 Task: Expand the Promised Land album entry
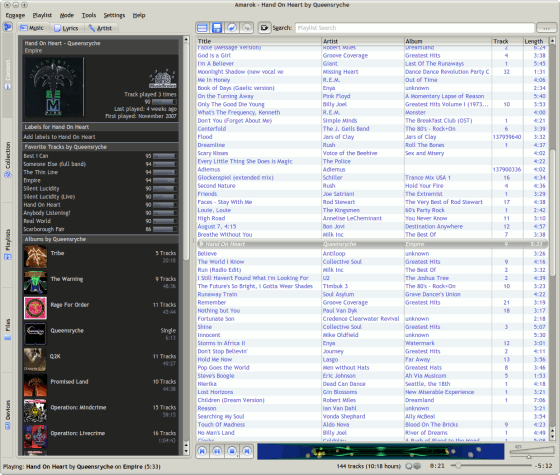(x=100, y=385)
